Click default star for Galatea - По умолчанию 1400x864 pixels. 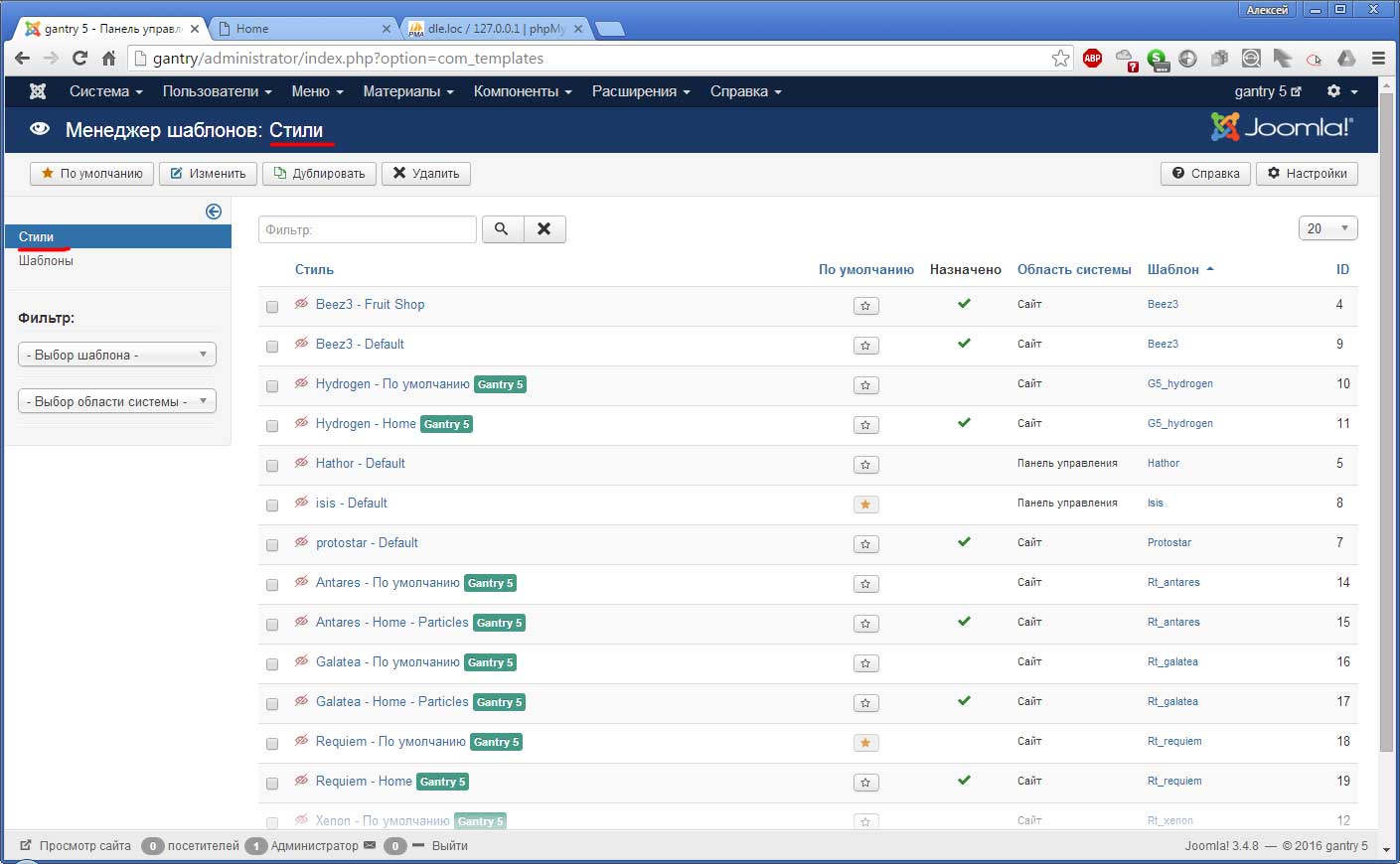click(x=865, y=663)
